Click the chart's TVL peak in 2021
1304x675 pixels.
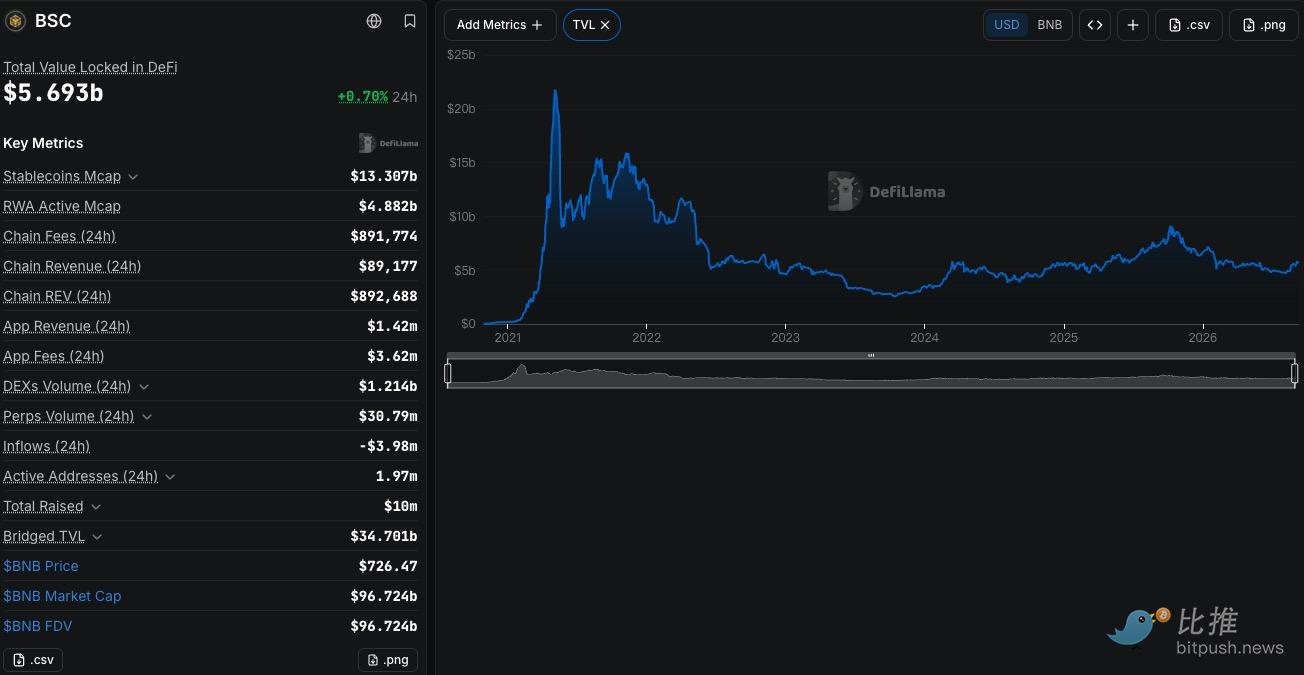tap(555, 92)
